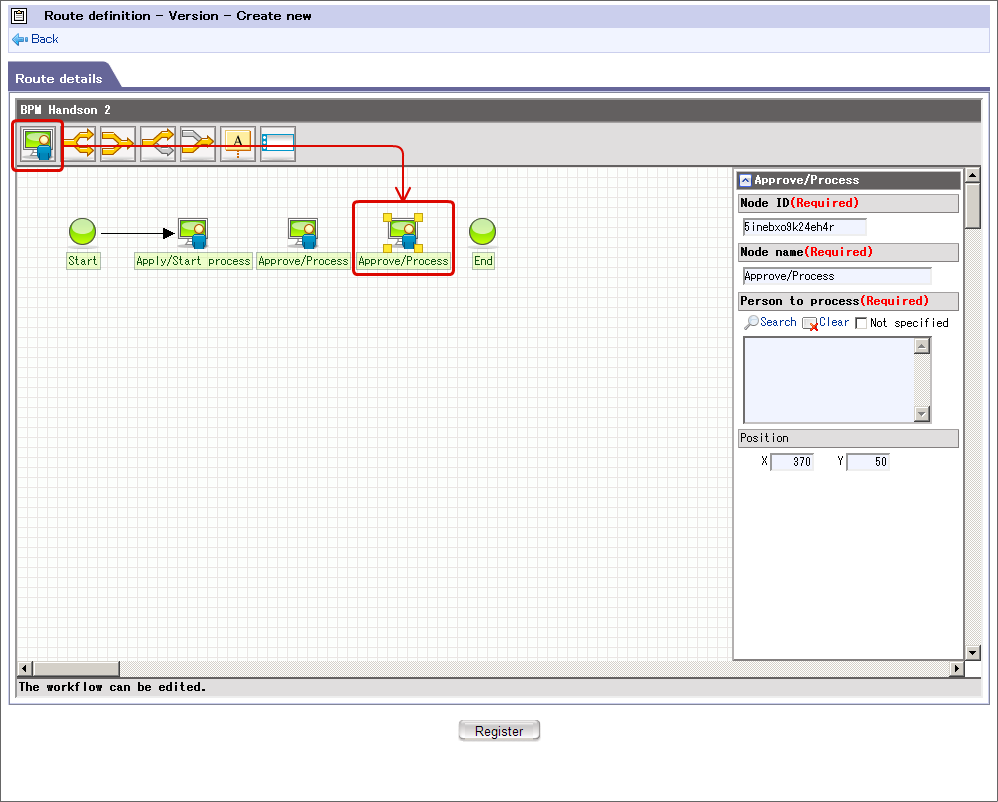
Task: Click the properties panel vertical scrollbar thumb
Action: pyautogui.click(x=973, y=206)
